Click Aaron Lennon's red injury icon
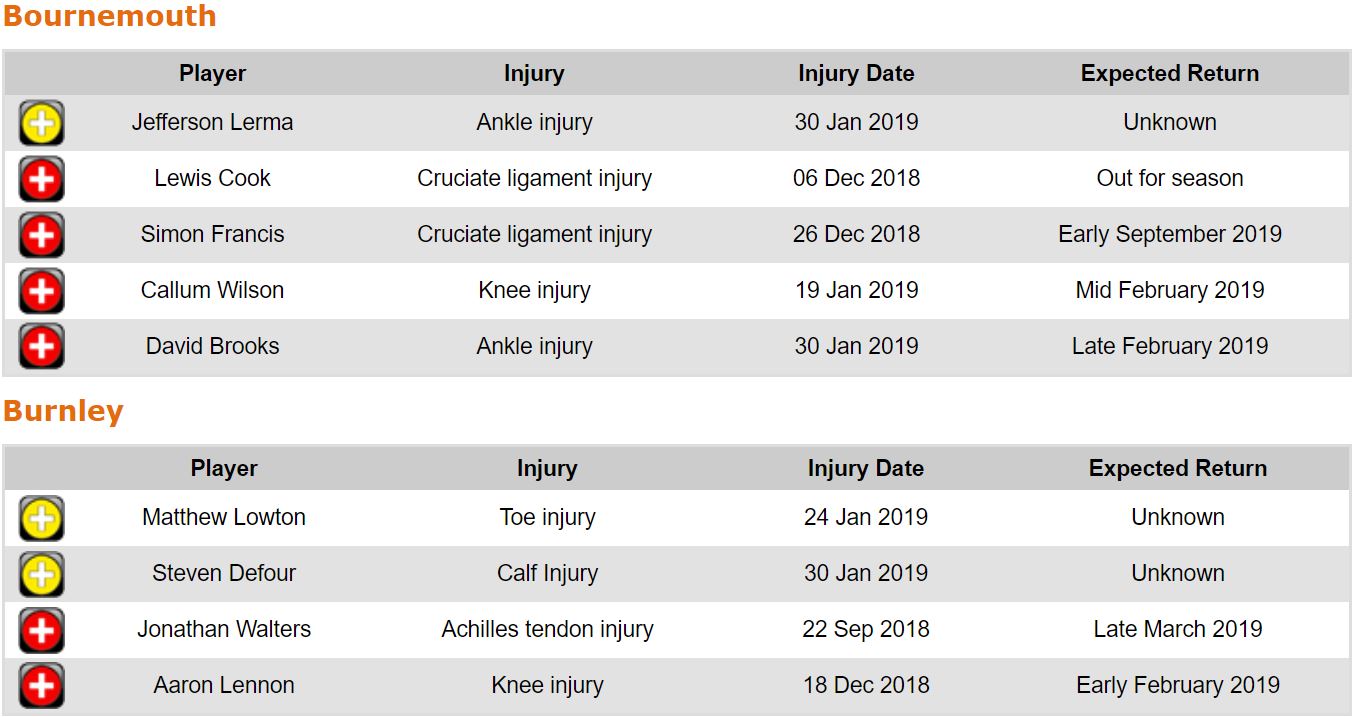Viewport: 1355px width, 717px height. [x=41, y=686]
